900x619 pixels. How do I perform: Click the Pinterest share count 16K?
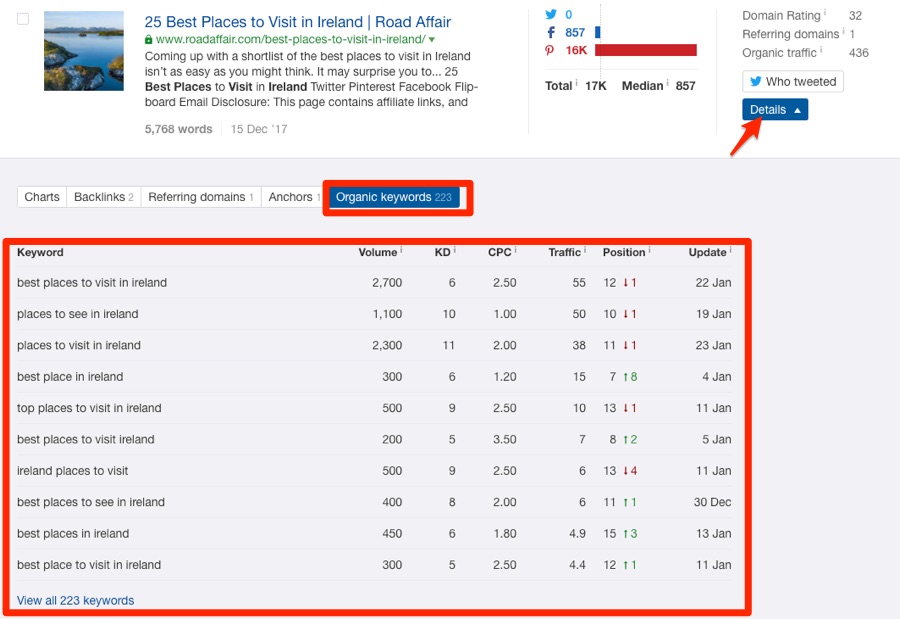coord(576,50)
